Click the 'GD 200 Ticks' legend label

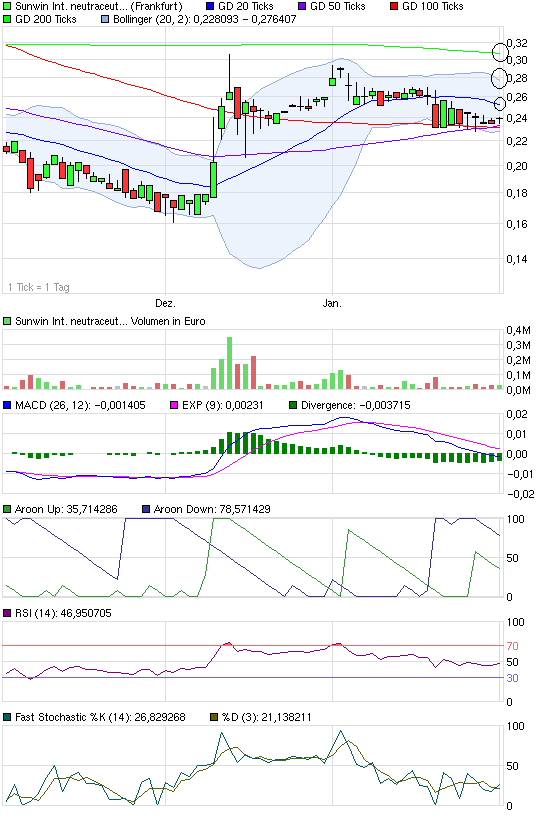pos(46,19)
